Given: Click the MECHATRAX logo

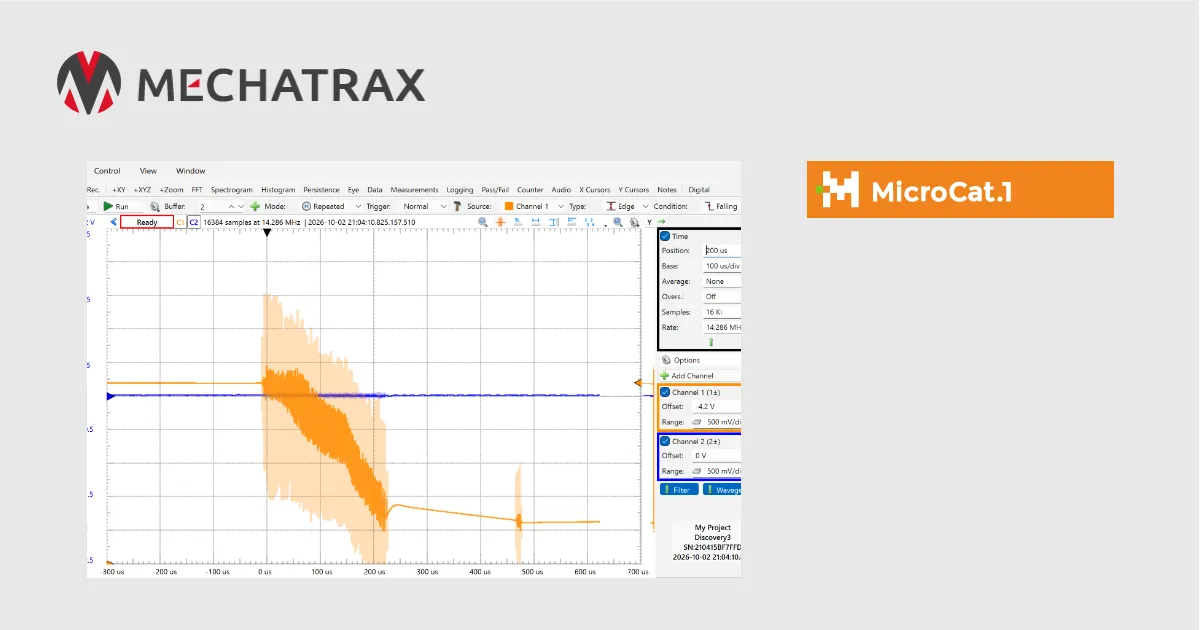Looking at the screenshot, I should (241, 82).
